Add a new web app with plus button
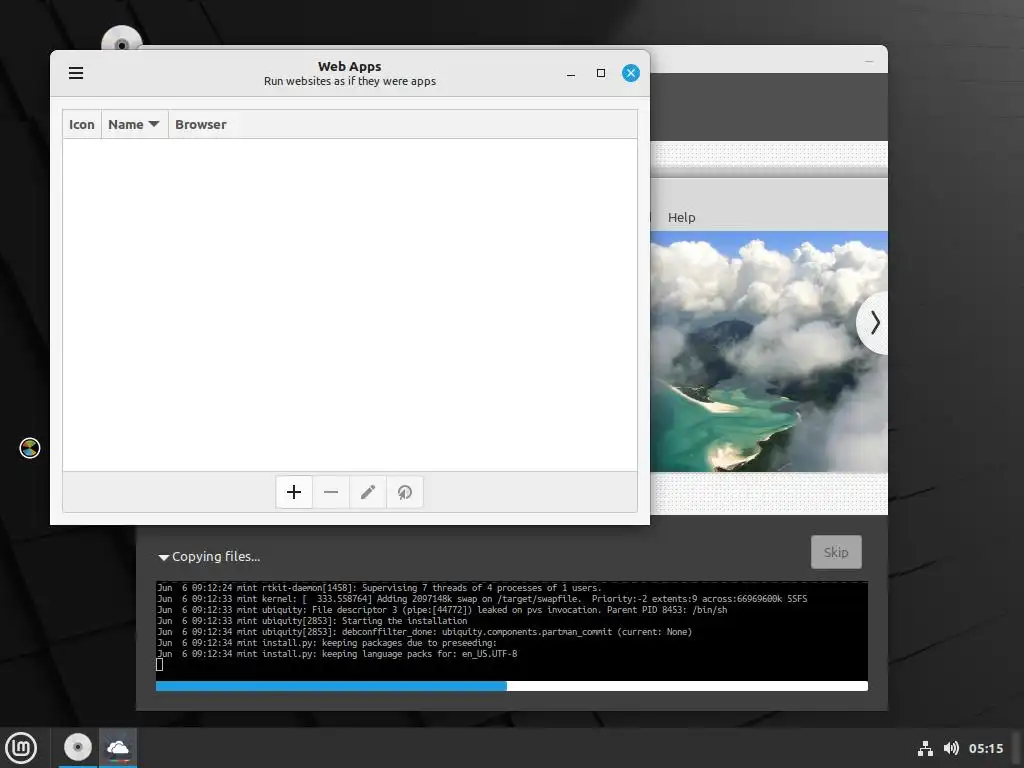 tap(294, 492)
